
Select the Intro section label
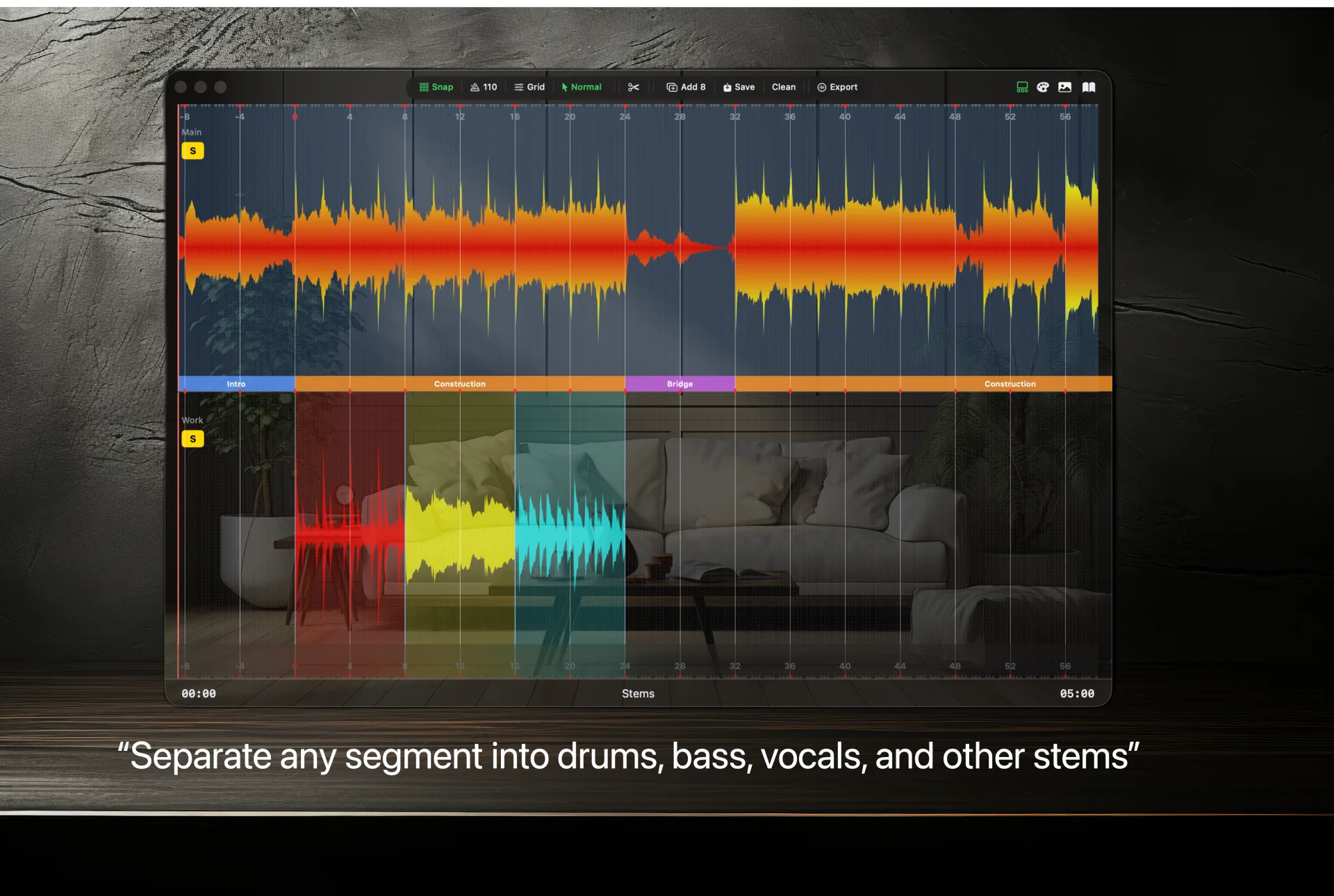coord(236,383)
